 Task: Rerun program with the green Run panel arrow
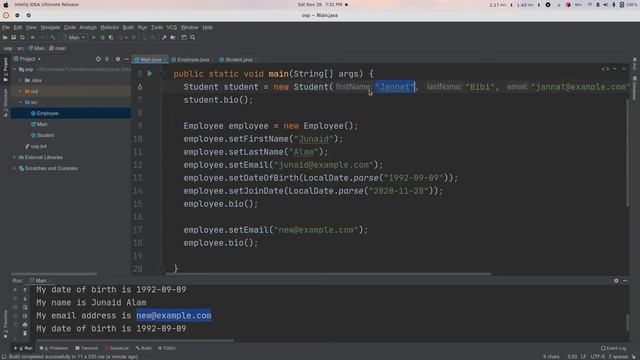pyautogui.click(x=16, y=290)
